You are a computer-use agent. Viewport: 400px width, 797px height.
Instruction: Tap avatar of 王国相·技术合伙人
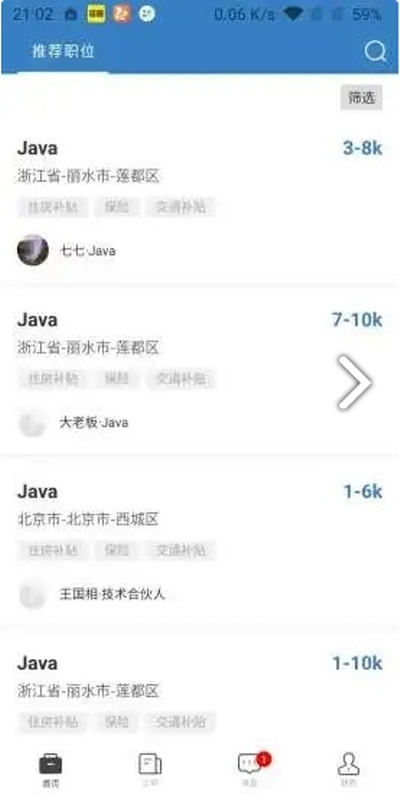coord(33,593)
